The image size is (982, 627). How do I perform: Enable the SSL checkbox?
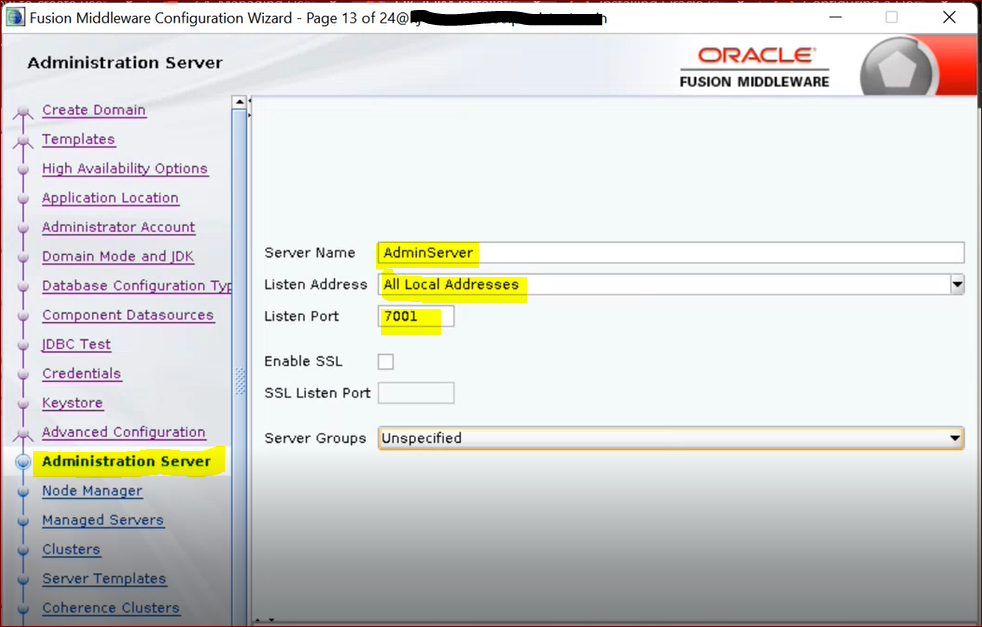tap(386, 361)
